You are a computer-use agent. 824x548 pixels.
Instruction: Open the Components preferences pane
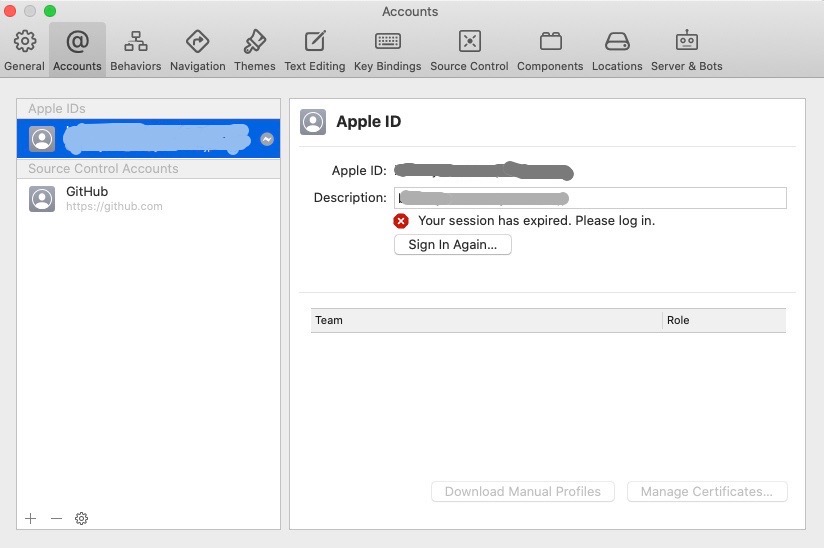(550, 50)
